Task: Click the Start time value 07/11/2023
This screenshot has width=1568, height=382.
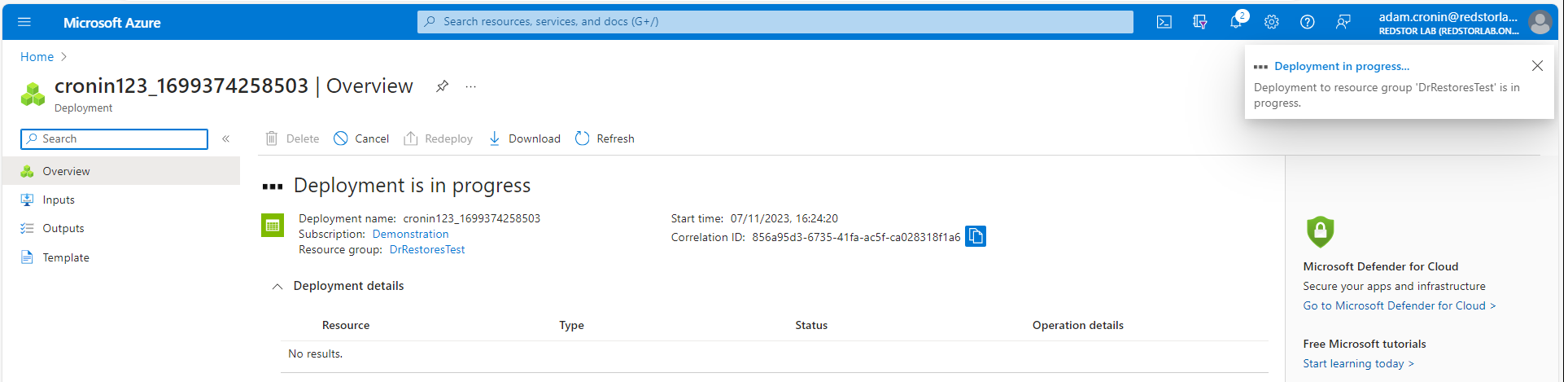Action: 784,218
